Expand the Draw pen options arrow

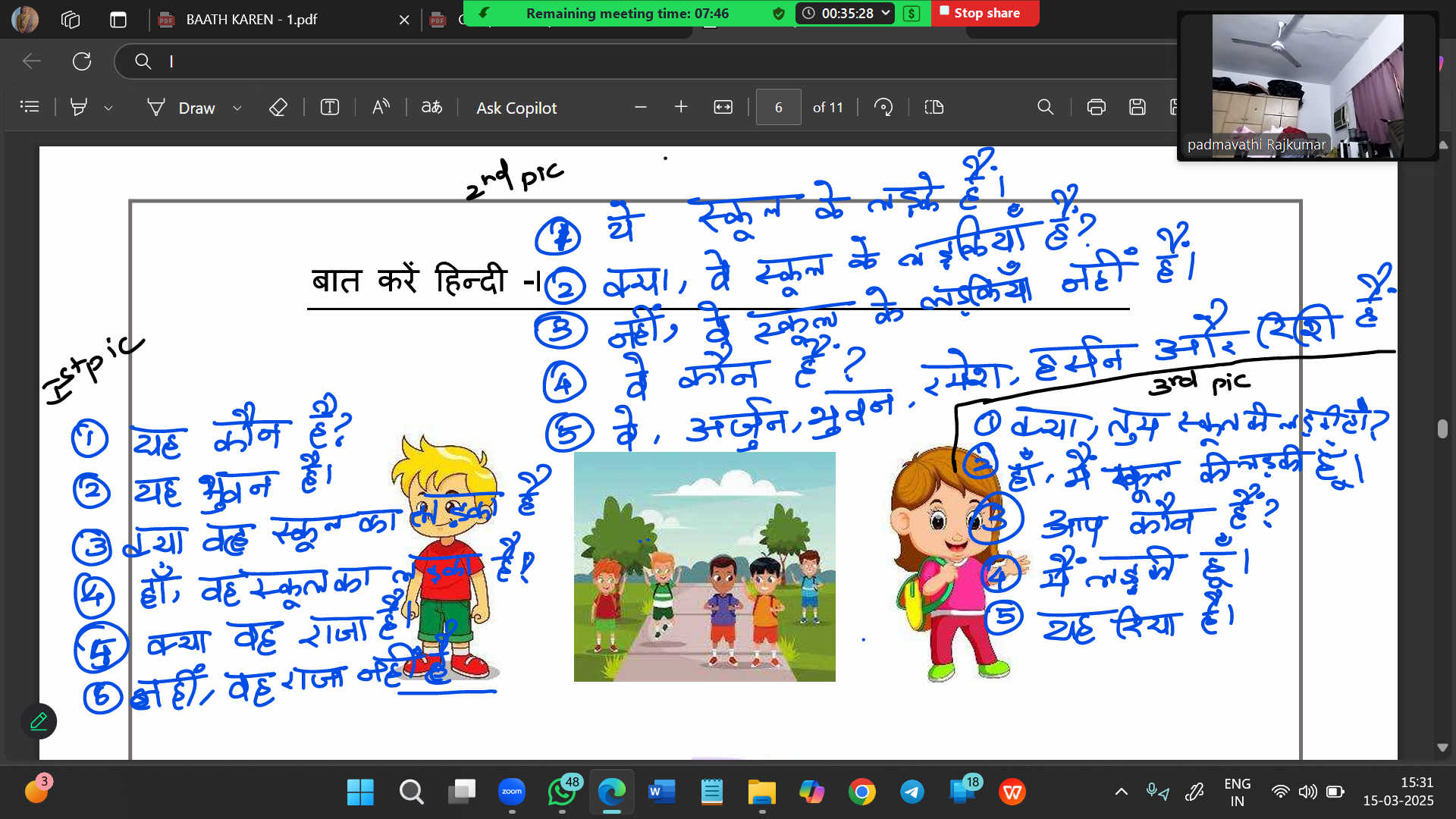tap(237, 108)
